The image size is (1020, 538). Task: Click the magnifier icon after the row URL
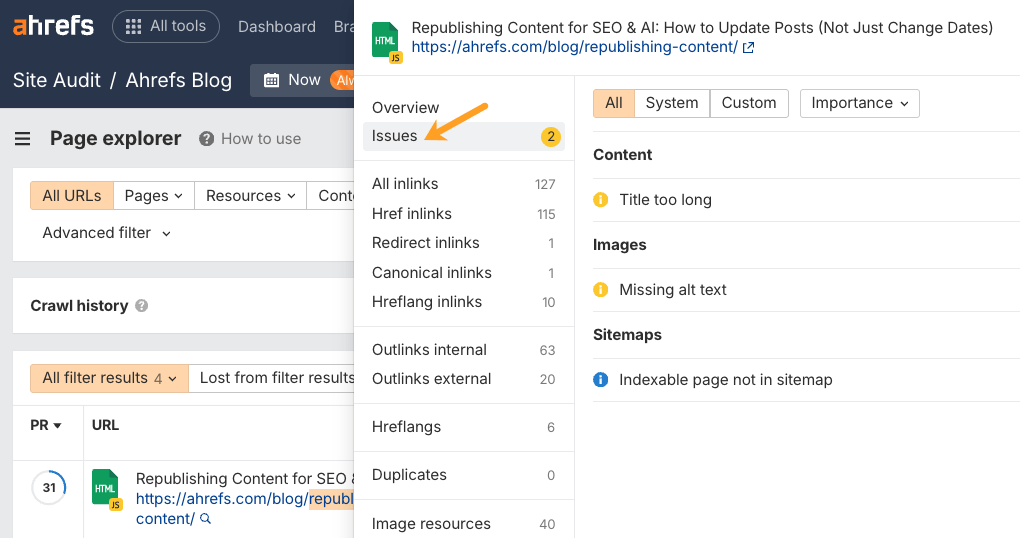205,519
